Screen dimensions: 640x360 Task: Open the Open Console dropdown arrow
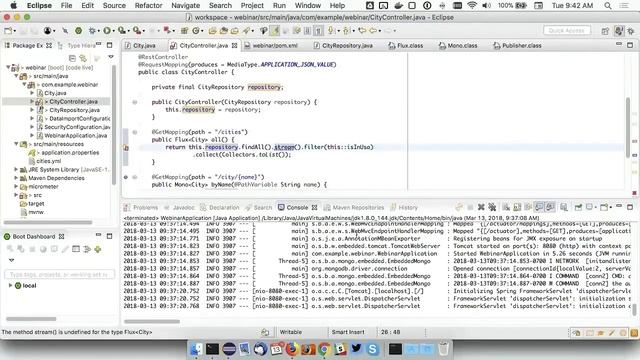610,208
